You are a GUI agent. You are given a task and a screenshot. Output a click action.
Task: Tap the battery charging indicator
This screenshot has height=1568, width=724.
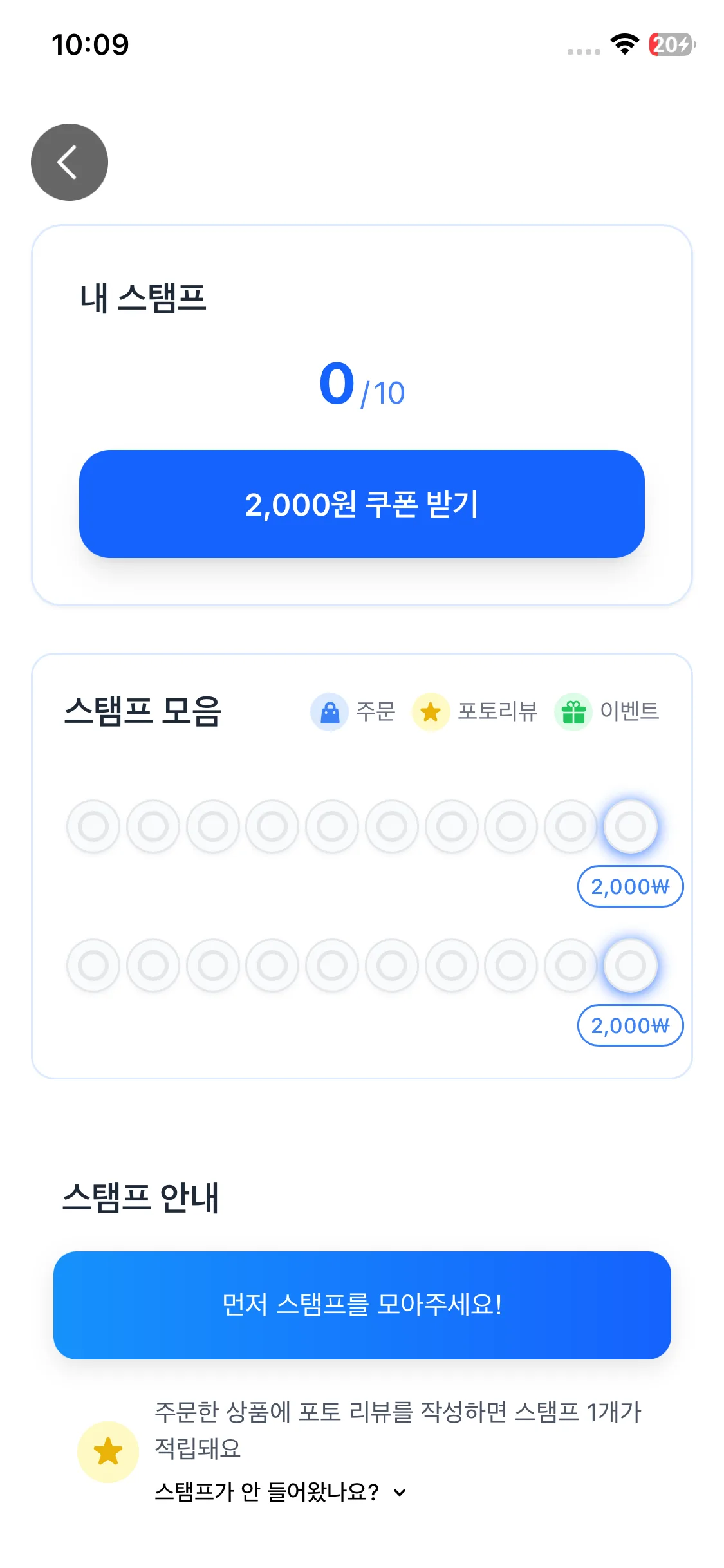[x=672, y=44]
